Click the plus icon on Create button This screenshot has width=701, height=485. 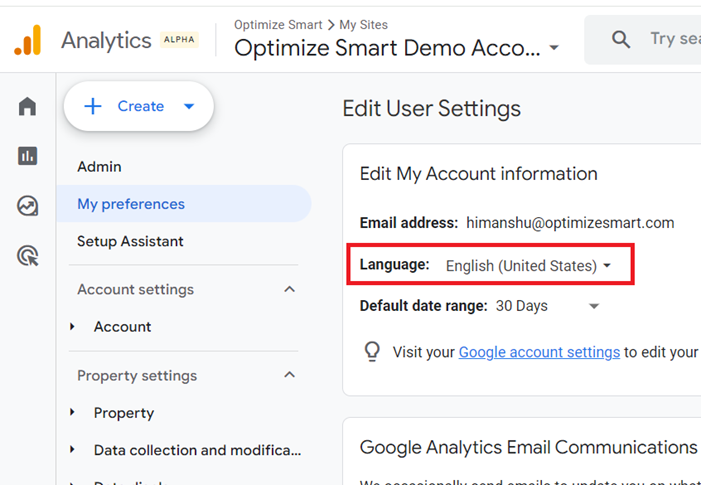pyautogui.click(x=93, y=106)
